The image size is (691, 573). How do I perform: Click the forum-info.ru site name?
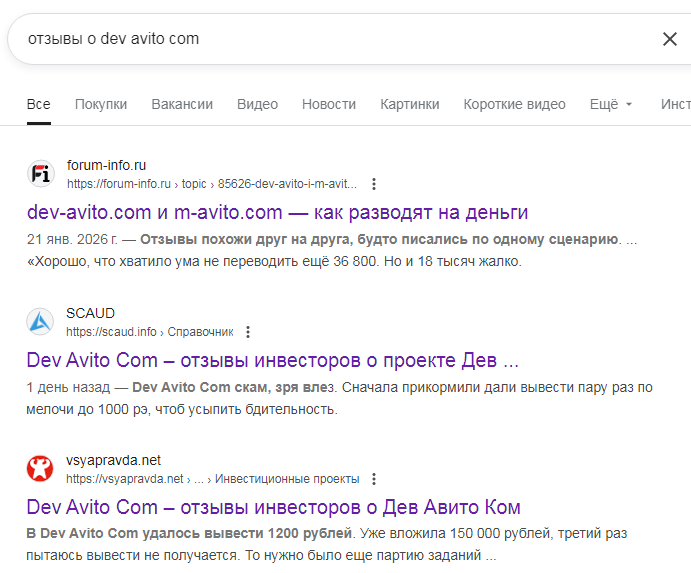[x=106, y=165]
